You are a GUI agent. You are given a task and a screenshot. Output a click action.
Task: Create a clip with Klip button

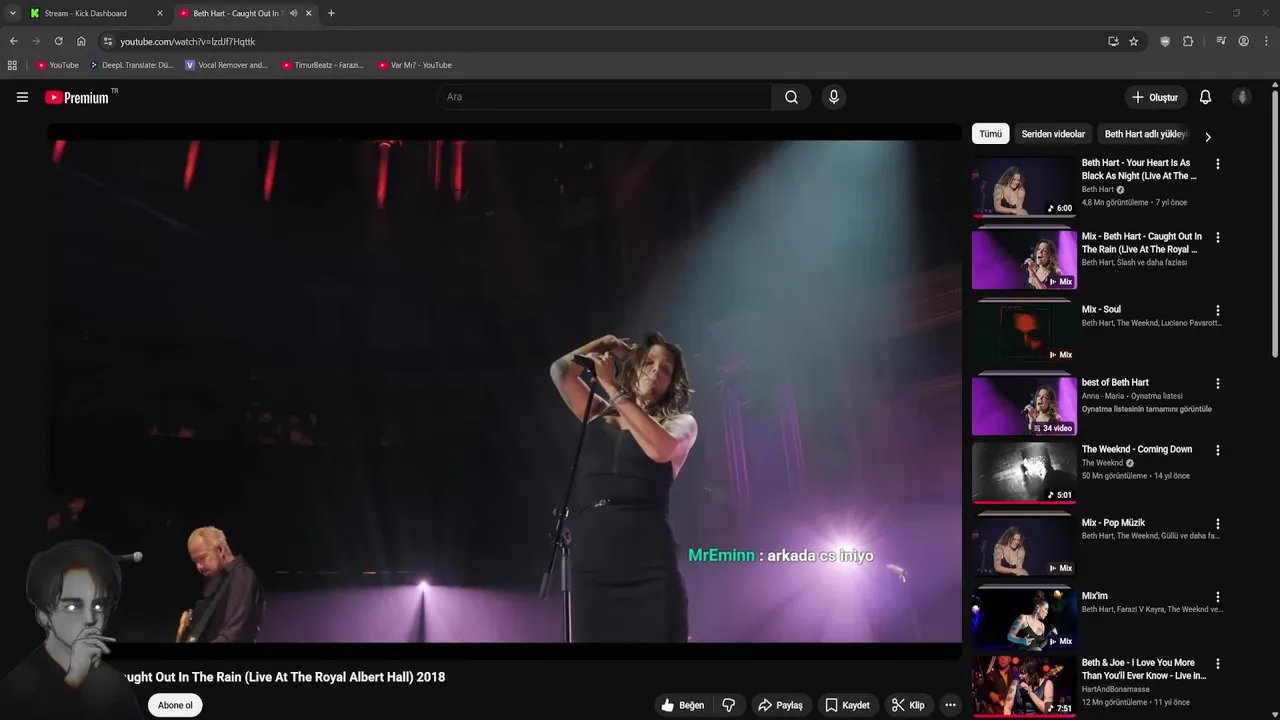908,705
